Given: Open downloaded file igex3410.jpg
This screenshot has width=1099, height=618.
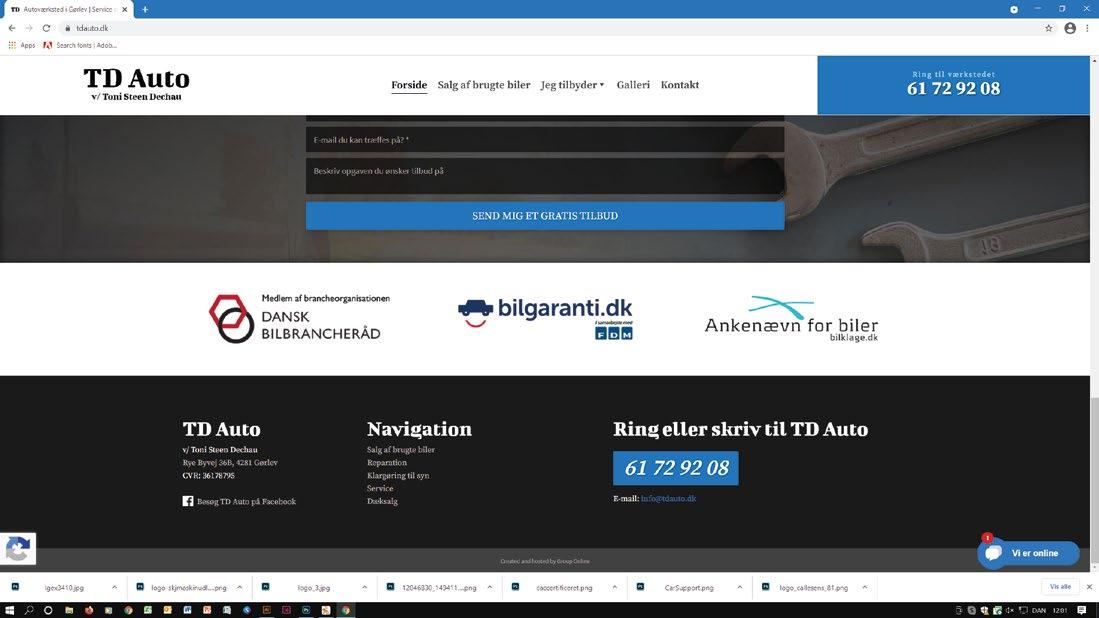Looking at the screenshot, I should tap(64, 588).
